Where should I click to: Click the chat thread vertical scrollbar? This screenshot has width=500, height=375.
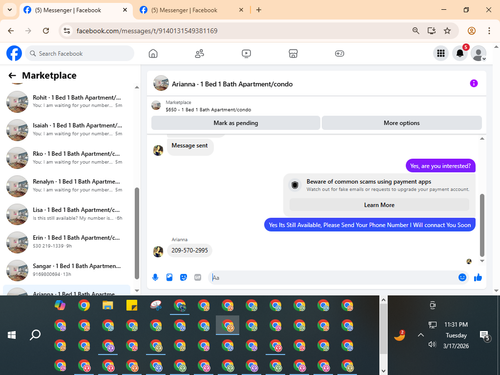tap(482, 225)
